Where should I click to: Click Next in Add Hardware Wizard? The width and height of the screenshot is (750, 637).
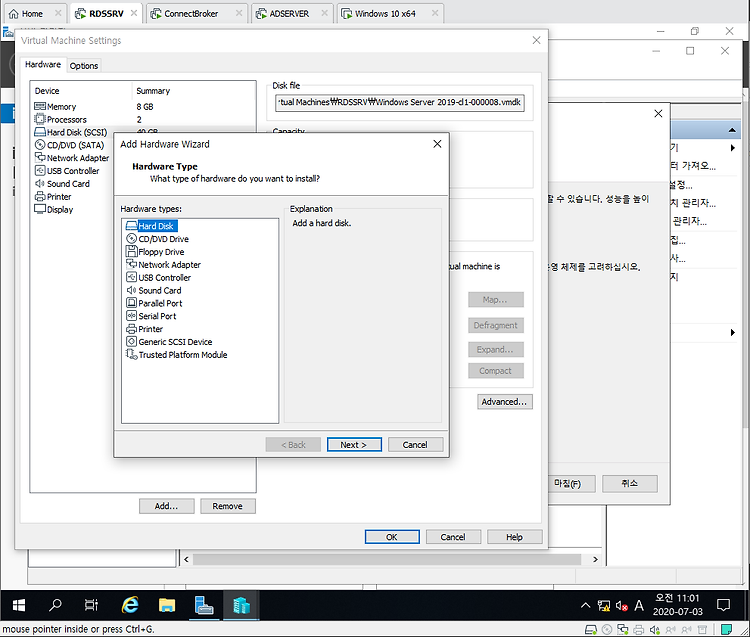click(354, 445)
